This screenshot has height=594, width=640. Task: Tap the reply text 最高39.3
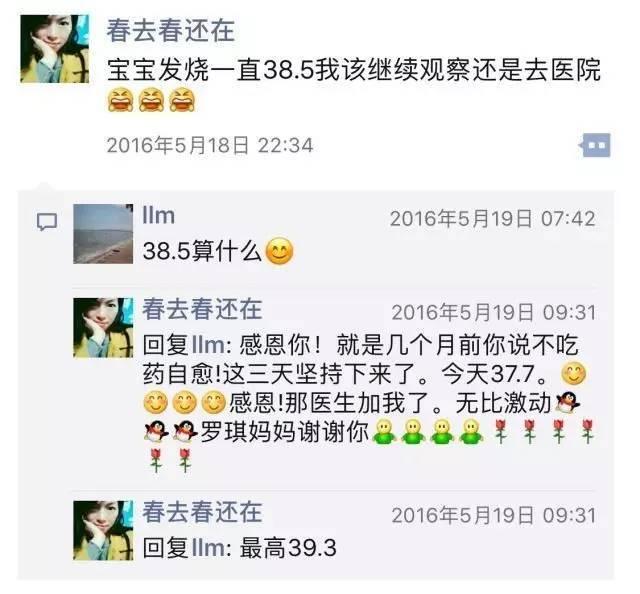coord(288,548)
